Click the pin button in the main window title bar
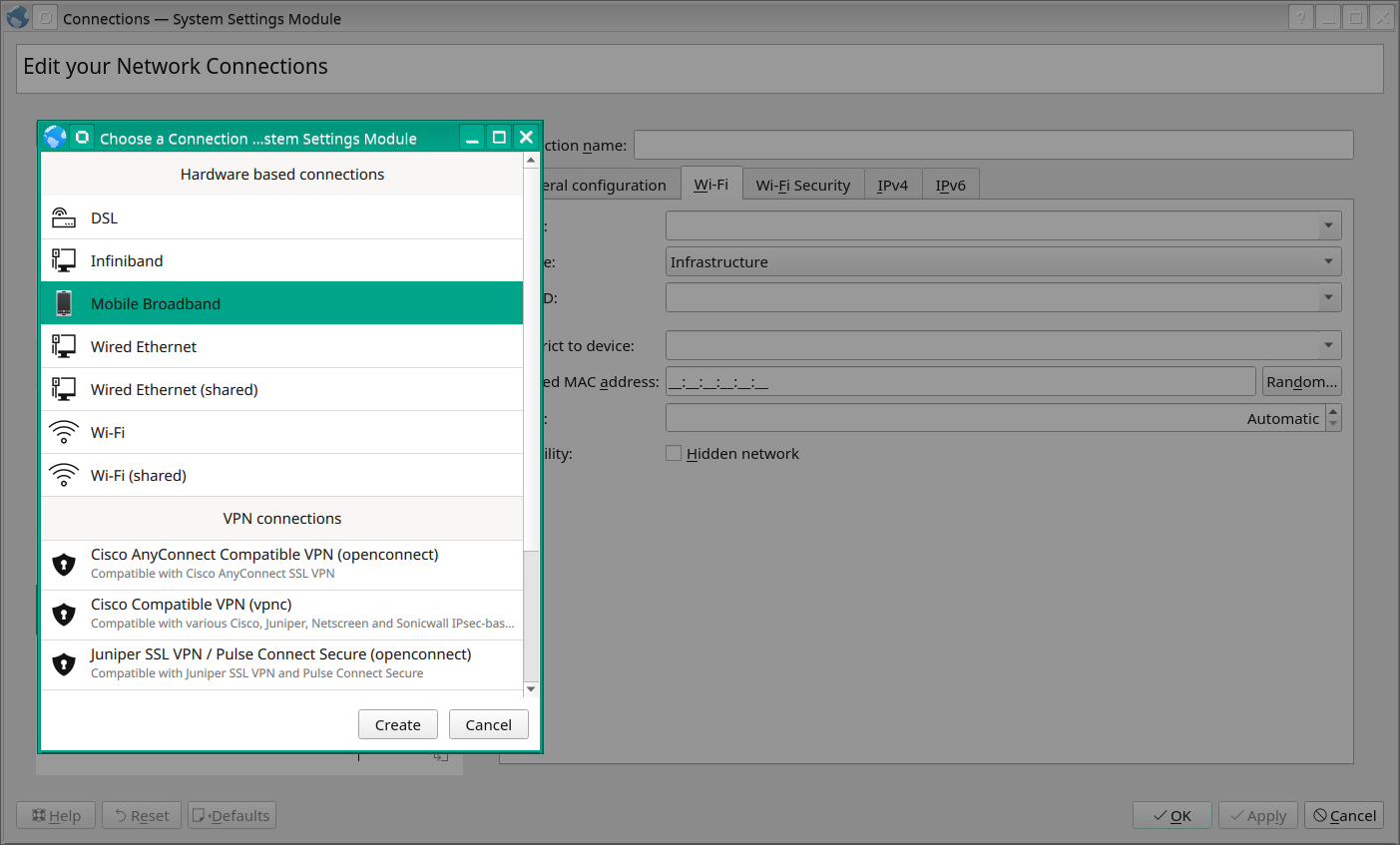The height and width of the screenshot is (846, 1400). [45, 18]
